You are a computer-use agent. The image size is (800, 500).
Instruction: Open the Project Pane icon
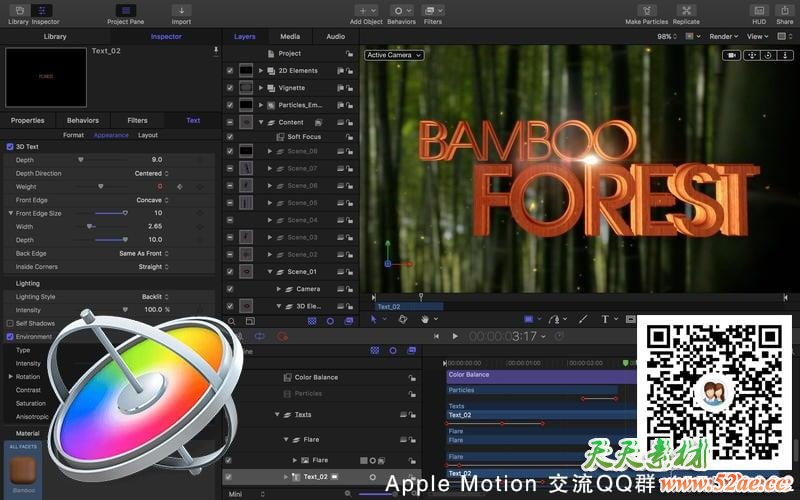point(124,10)
